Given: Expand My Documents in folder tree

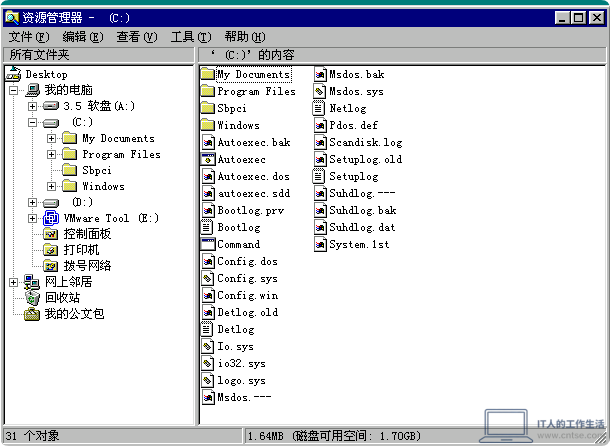Looking at the screenshot, I should pyautogui.click(x=51, y=139).
